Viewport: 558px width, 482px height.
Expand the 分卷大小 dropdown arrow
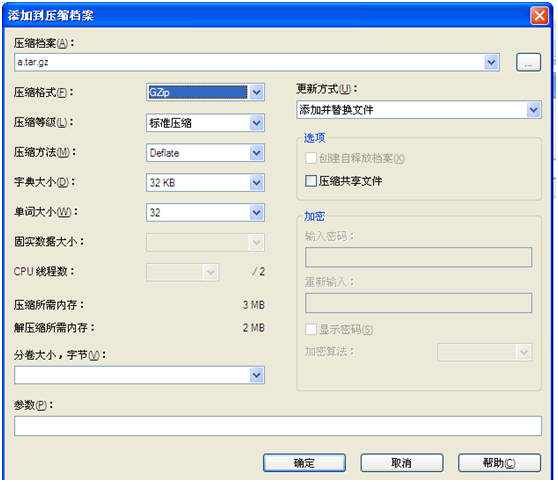click(x=257, y=375)
